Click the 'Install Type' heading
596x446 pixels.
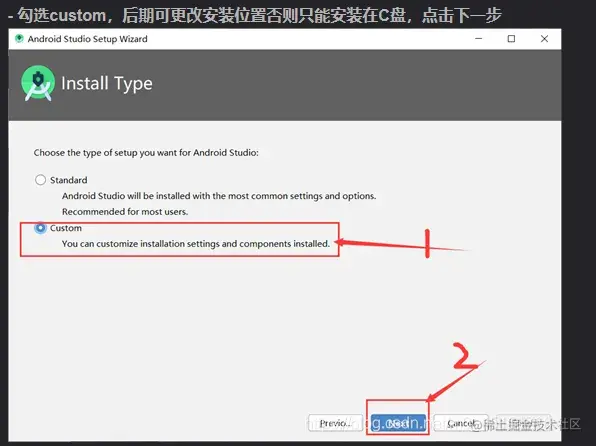coord(107,84)
